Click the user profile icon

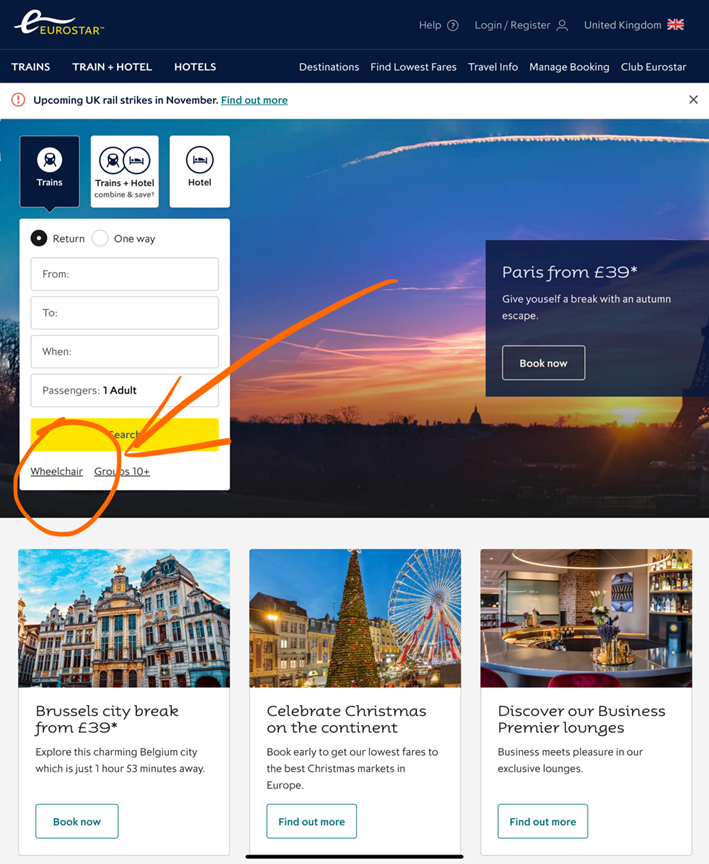coord(562,25)
